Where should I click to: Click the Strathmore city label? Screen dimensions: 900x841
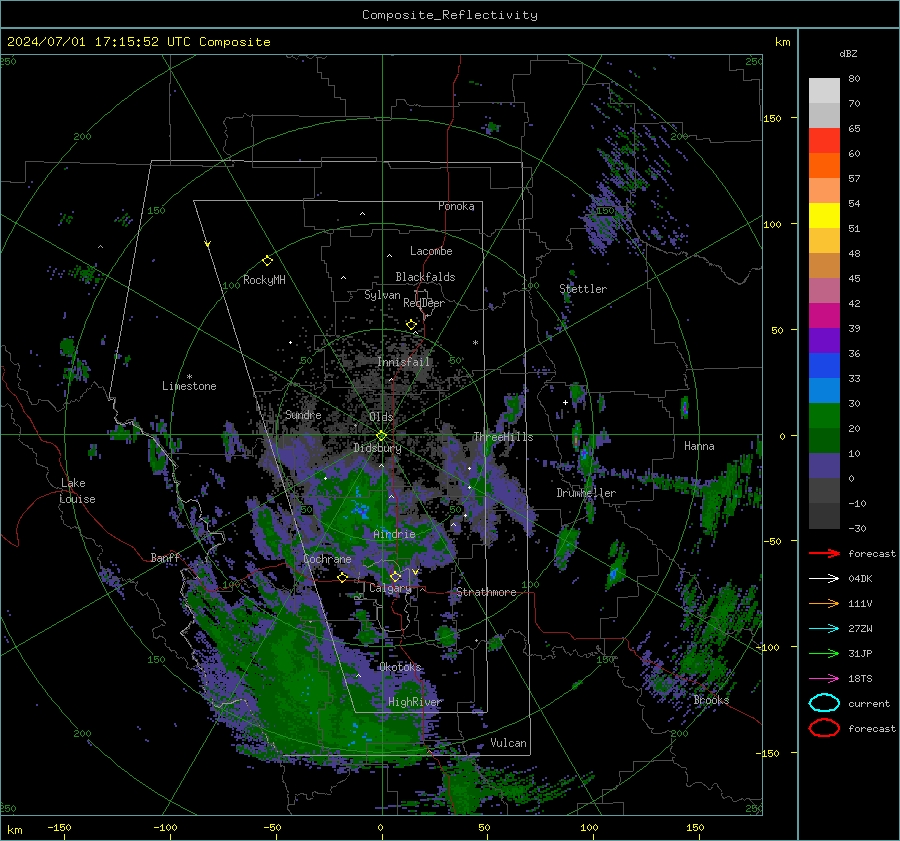[486, 592]
